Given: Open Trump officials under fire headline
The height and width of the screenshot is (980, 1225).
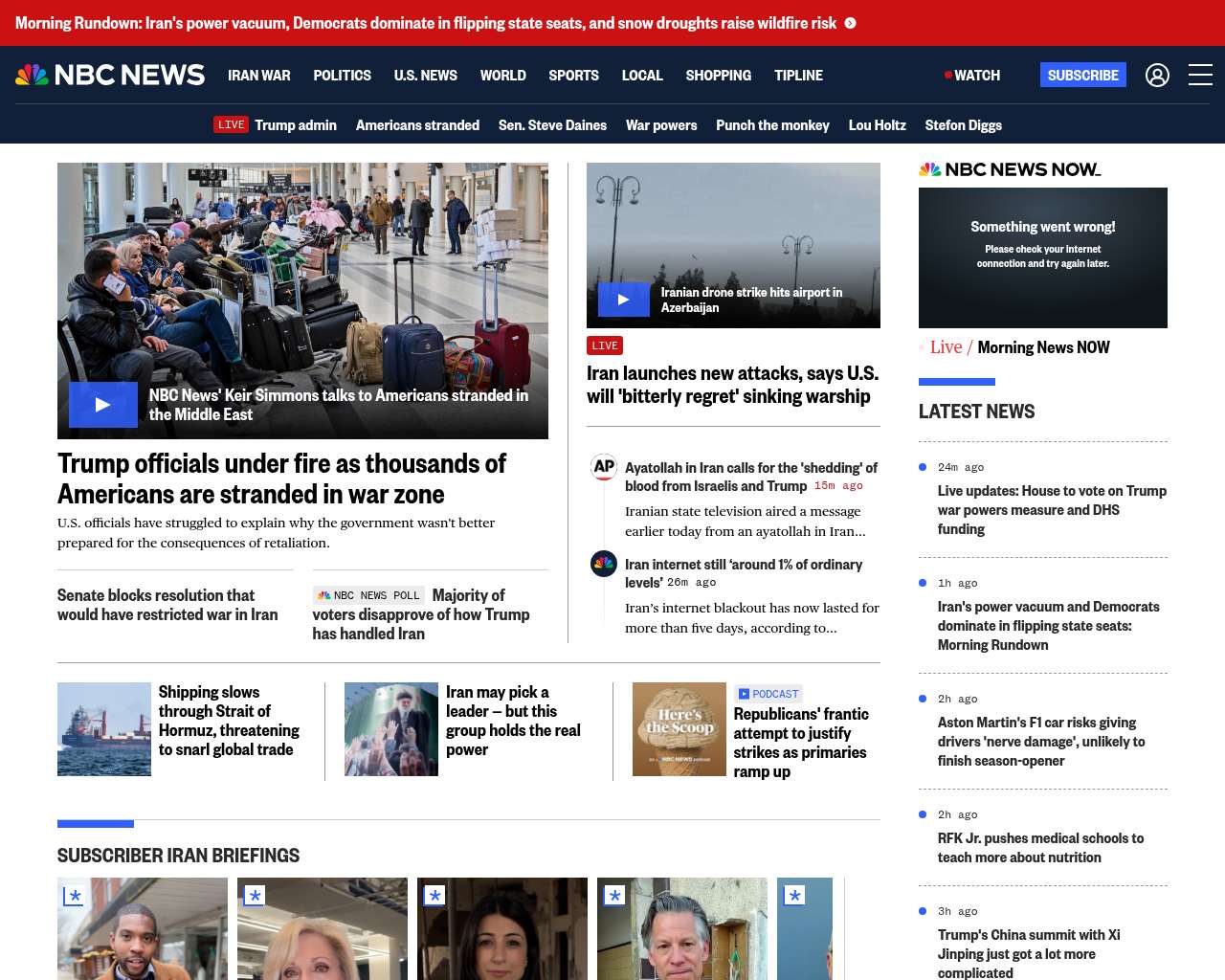Looking at the screenshot, I should coord(281,479).
